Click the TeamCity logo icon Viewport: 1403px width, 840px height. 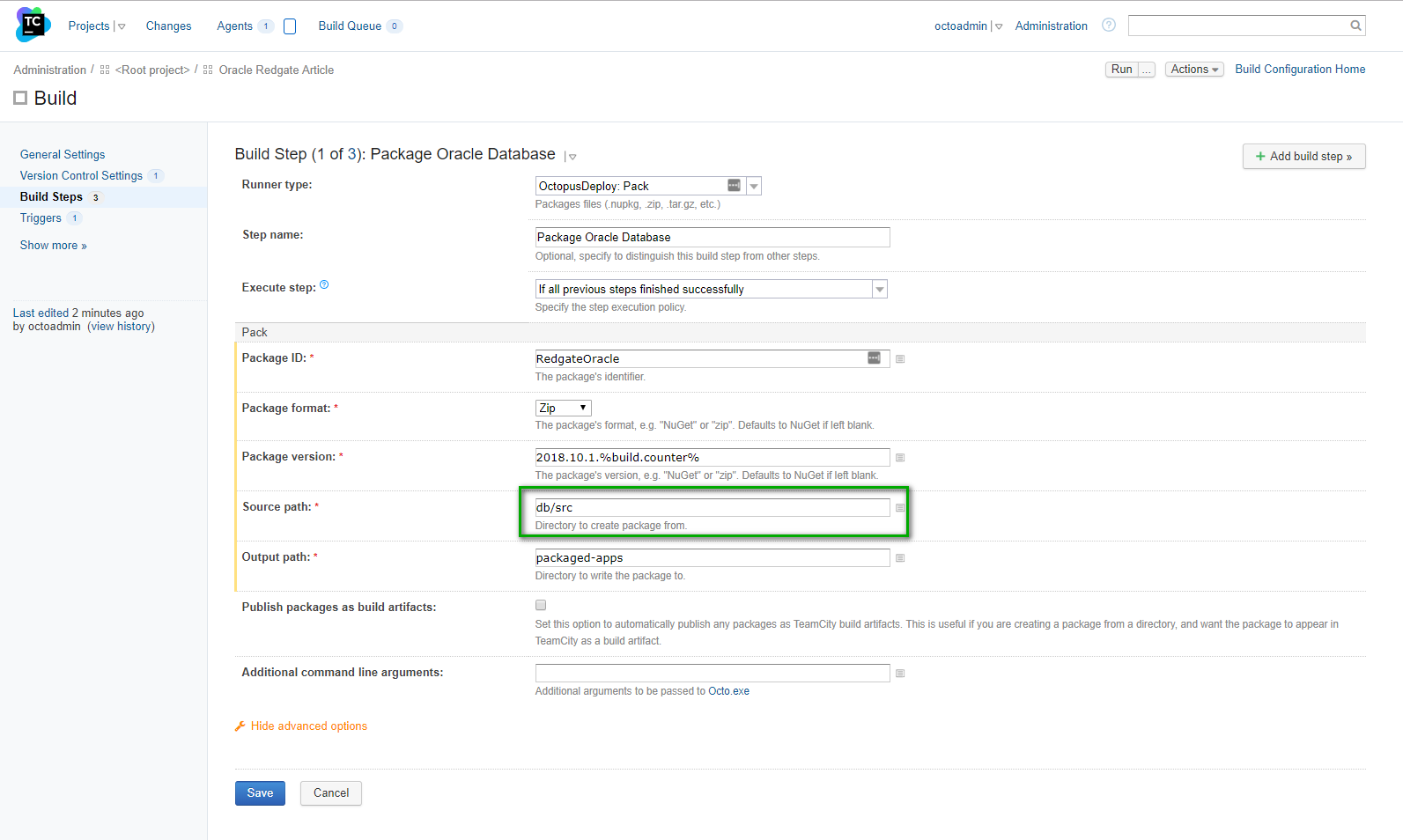pyautogui.click(x=33, y=25)
